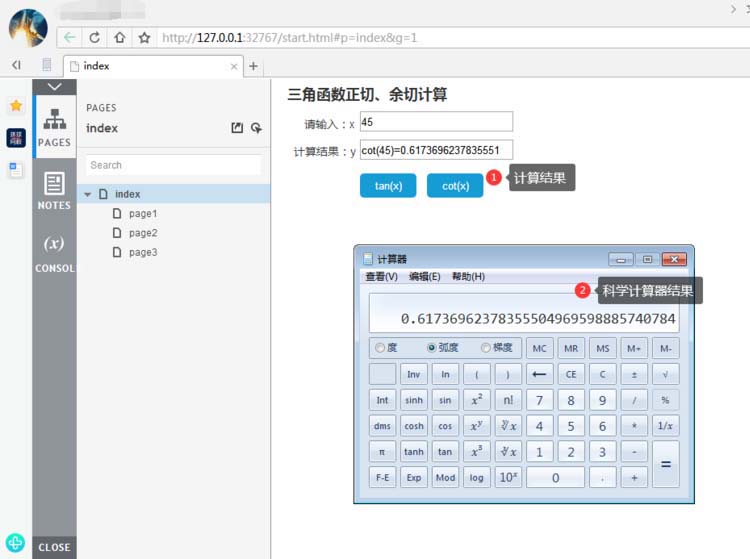Open the browser home page icon
This screenshot has width=750, height=559.
(120, 37)
